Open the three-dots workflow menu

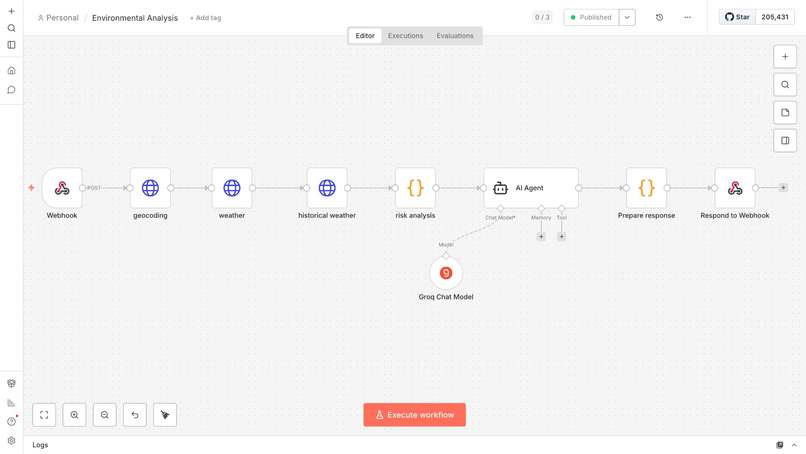pyautogui.click(x=687, y=17)
